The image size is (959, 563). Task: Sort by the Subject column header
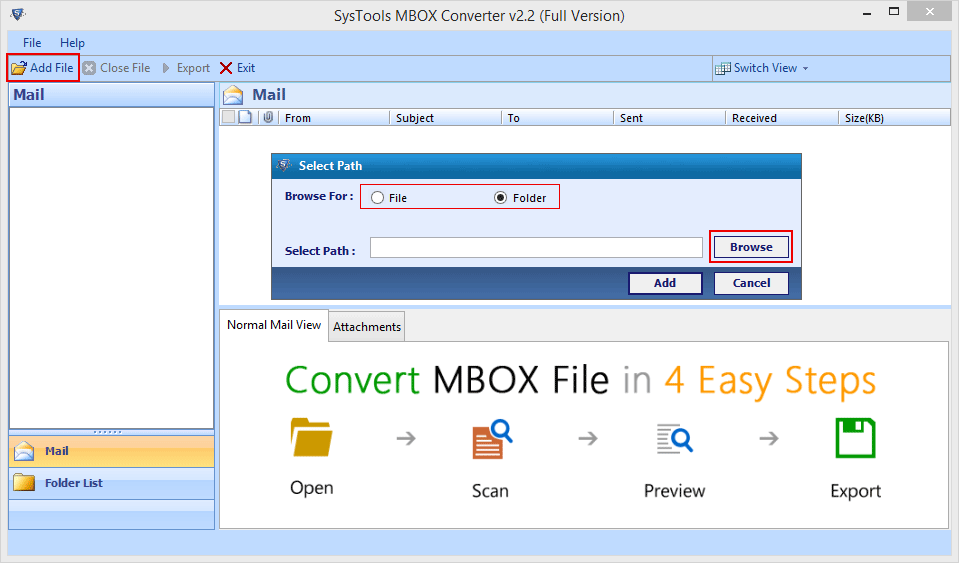(x=445, y=118)
